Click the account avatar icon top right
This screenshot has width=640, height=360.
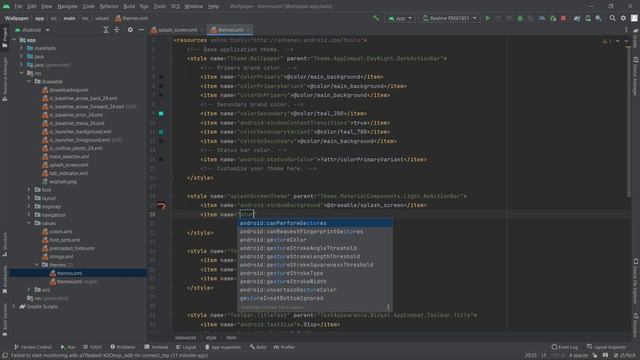[634, 18]
